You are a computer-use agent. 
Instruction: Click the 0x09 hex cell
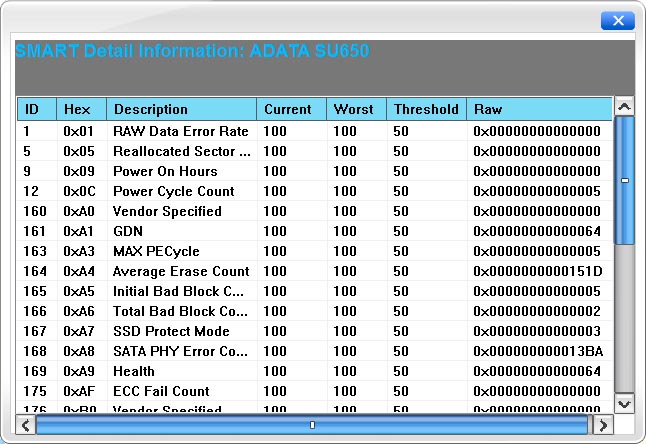79,171
